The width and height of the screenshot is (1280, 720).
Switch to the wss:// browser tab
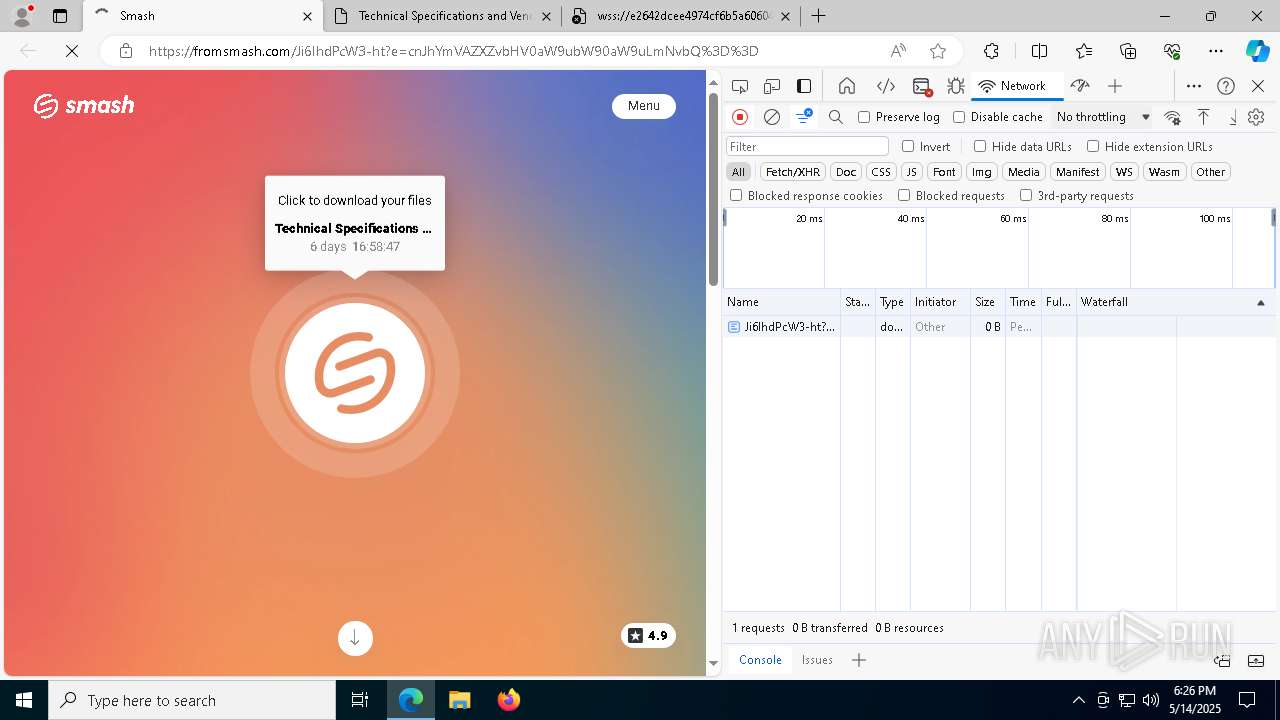pyautogui.click(x=681, y=16)
